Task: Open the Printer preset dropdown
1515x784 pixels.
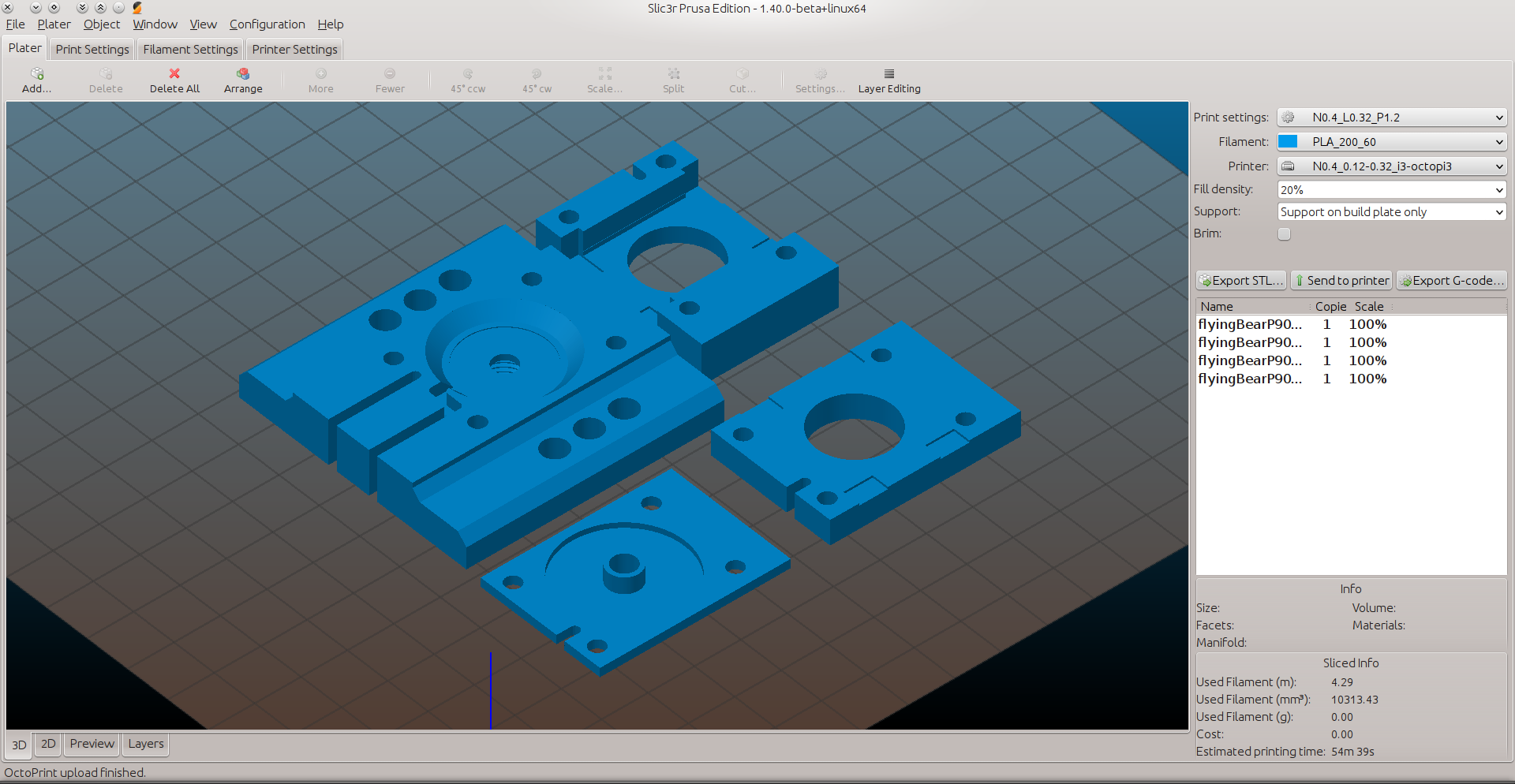Action: click(1392, 166)
